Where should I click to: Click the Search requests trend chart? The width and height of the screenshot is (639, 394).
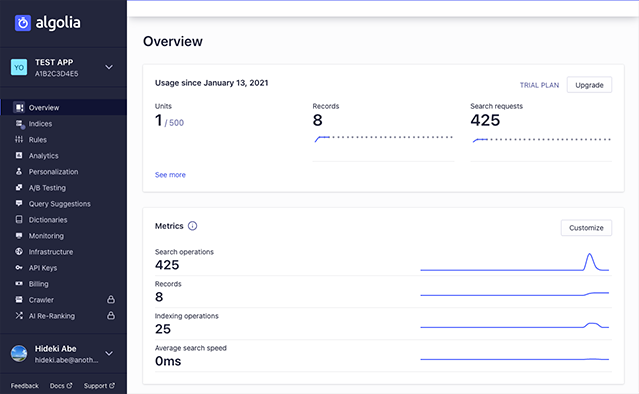point(541,140)
